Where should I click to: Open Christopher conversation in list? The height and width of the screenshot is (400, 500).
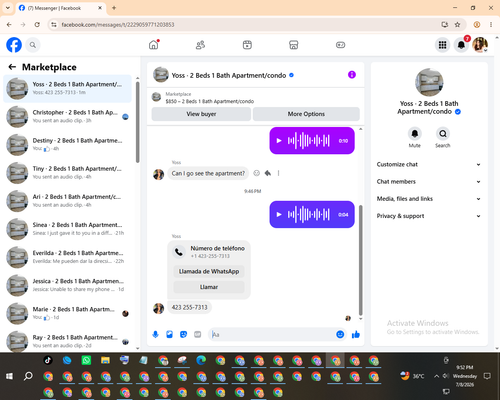click(x=67, y=117)
